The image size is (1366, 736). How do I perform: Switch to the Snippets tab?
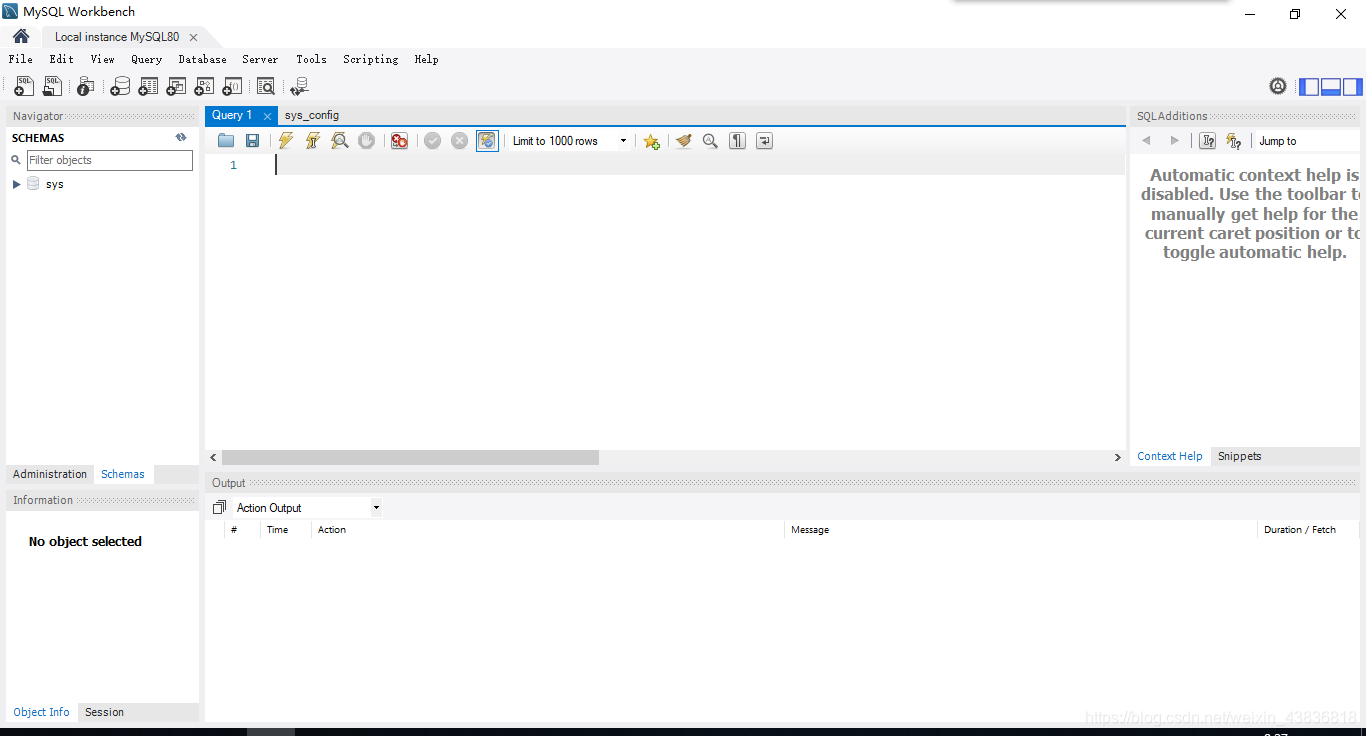(x=1240, y=456)
